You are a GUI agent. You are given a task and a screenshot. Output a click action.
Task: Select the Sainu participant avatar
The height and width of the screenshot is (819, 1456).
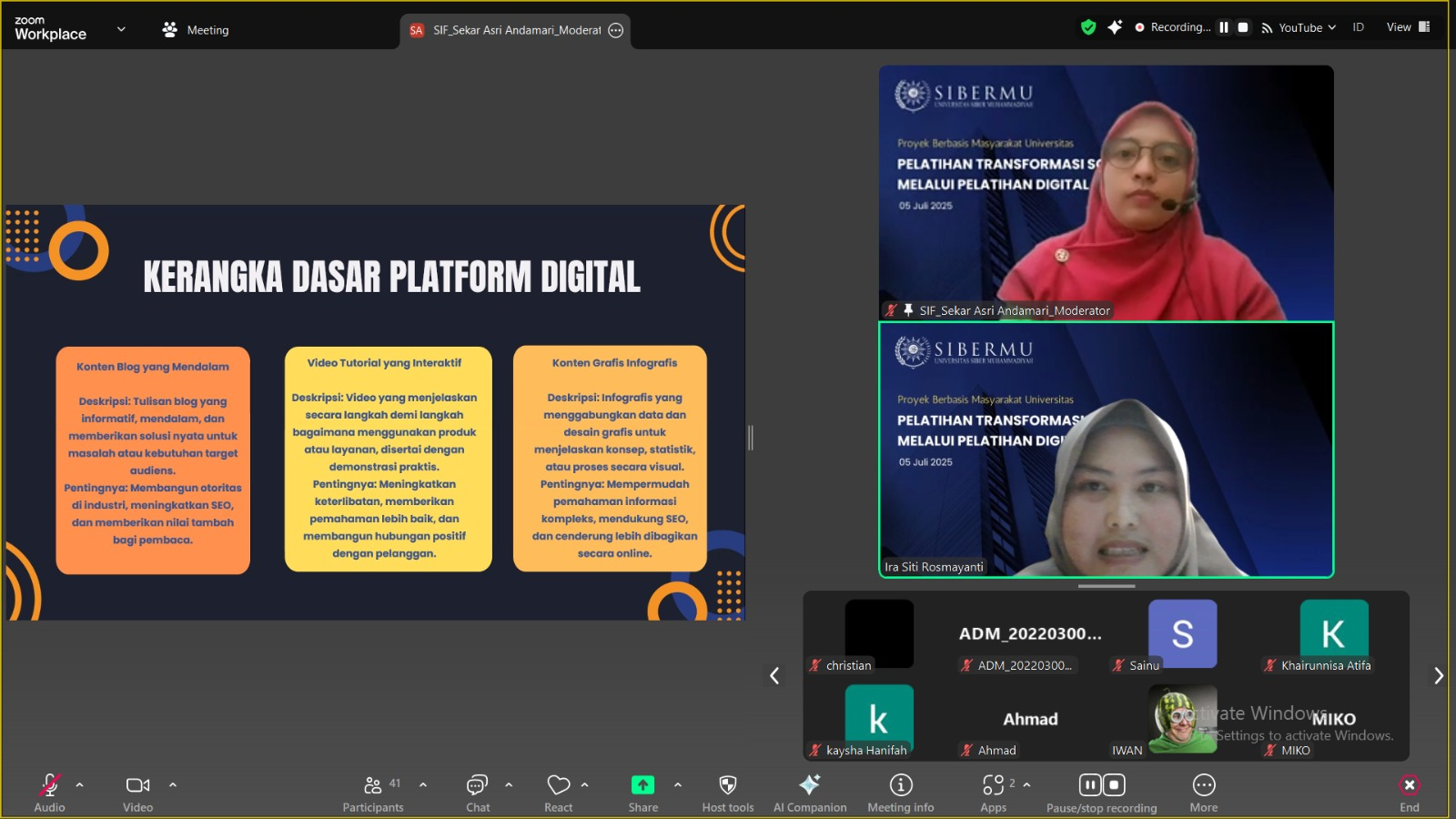pos(1182,634)
